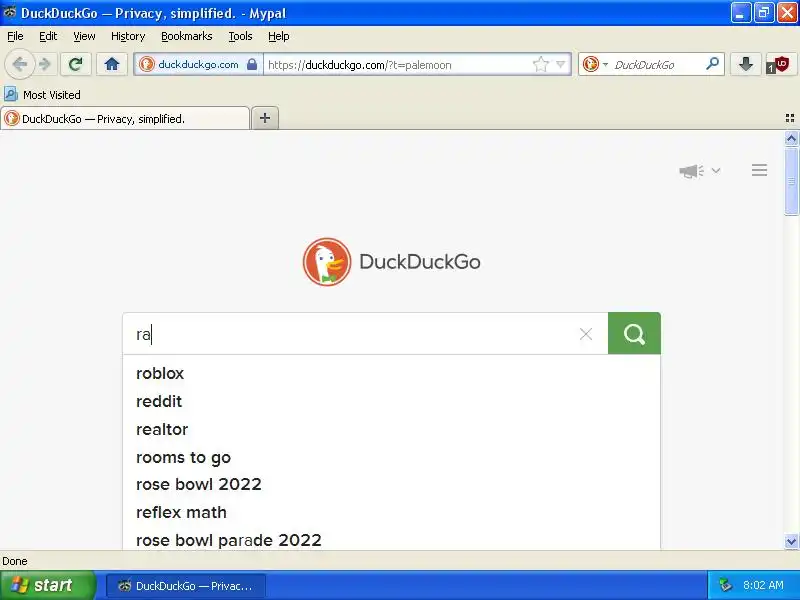Screen dimensions: 800x600
Task: Open the View menu
Action: (x=84, y=36)
